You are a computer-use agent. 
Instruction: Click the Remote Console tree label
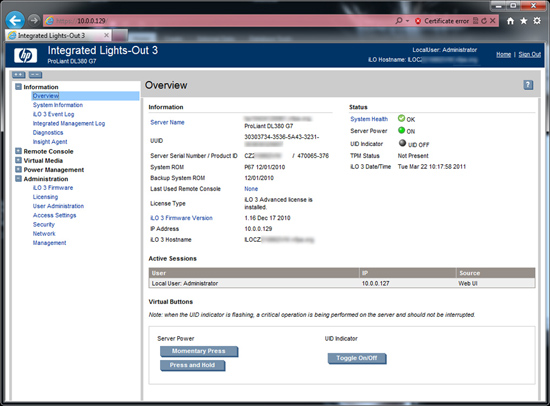[48, 151]
